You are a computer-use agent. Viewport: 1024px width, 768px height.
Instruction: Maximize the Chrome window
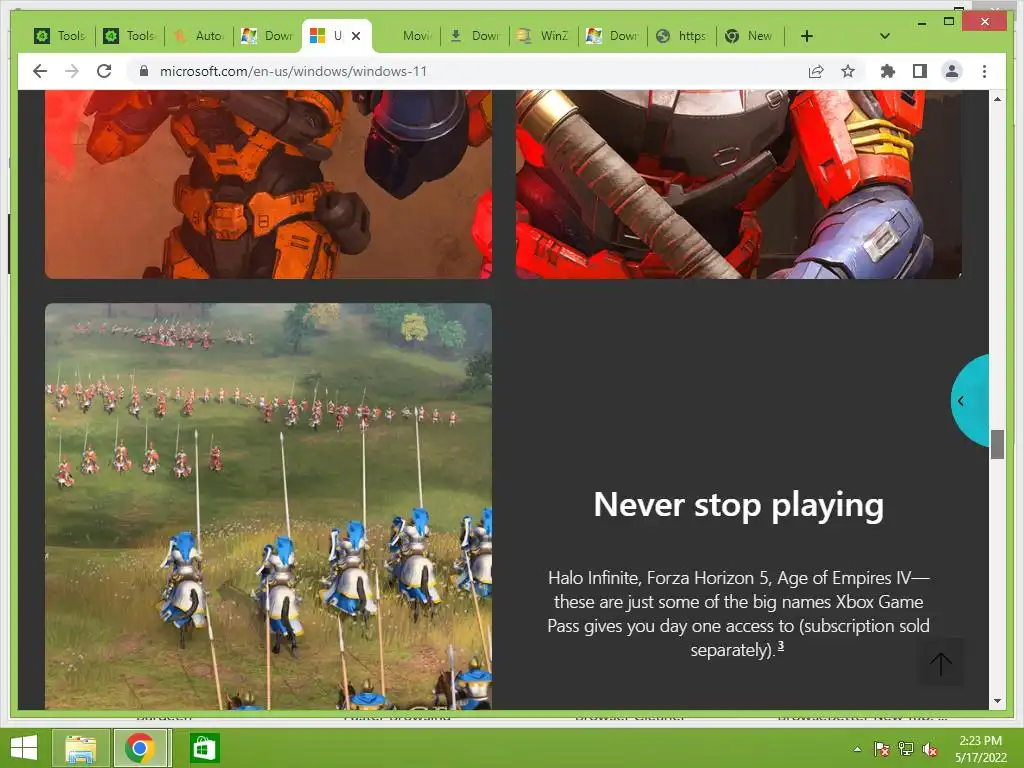949,22
